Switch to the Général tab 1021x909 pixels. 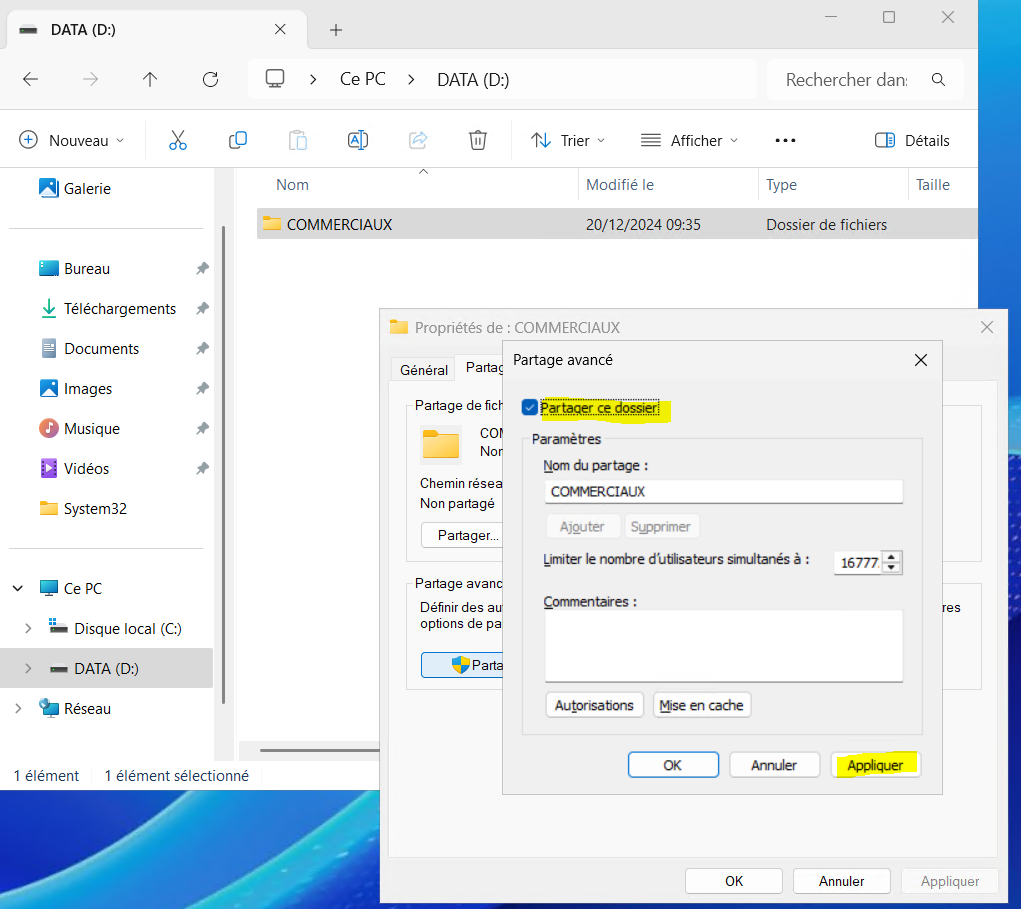point(423,369)
